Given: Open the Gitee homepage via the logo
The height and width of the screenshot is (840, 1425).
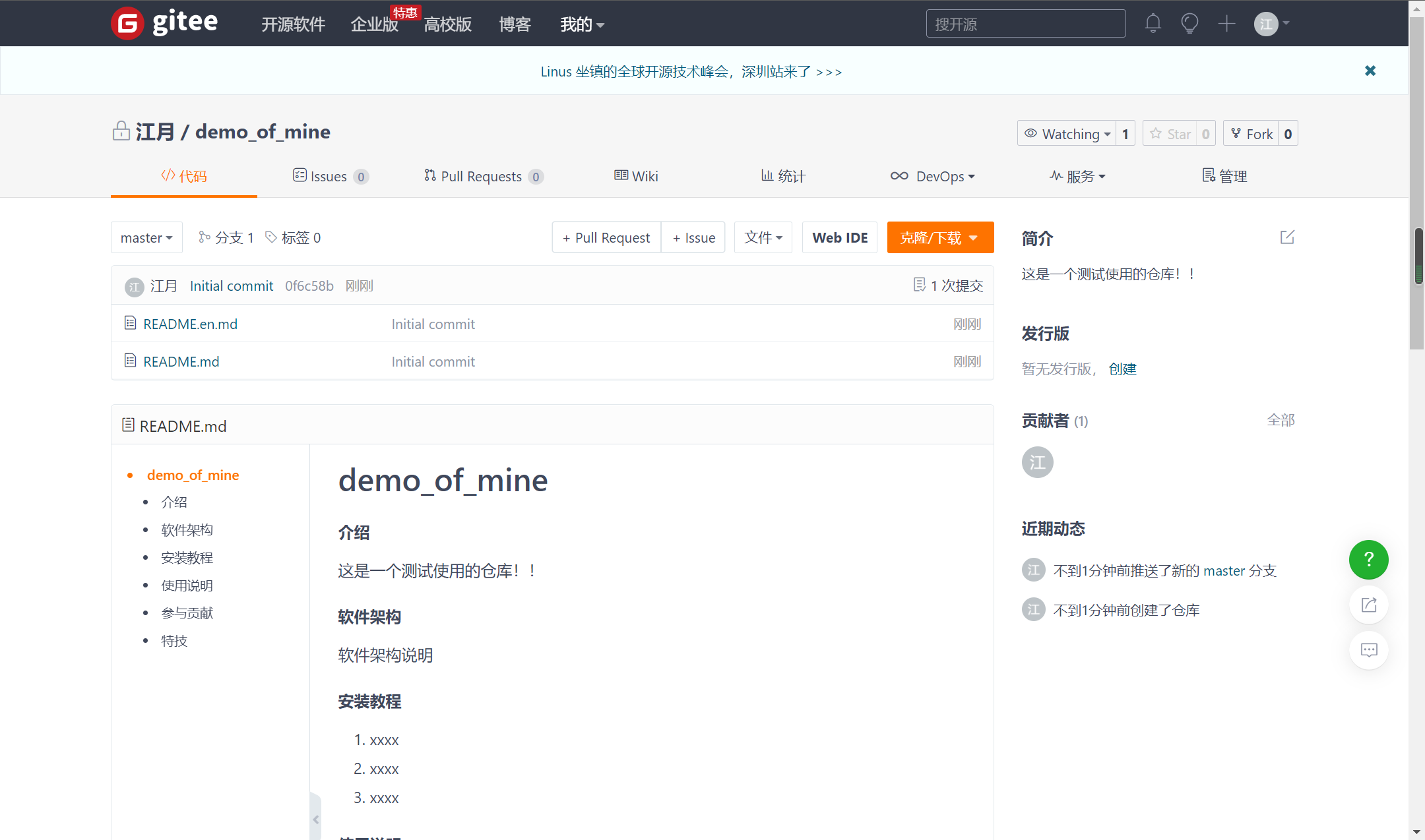Looking at the screenshot, I should click(x=164, y=22).
